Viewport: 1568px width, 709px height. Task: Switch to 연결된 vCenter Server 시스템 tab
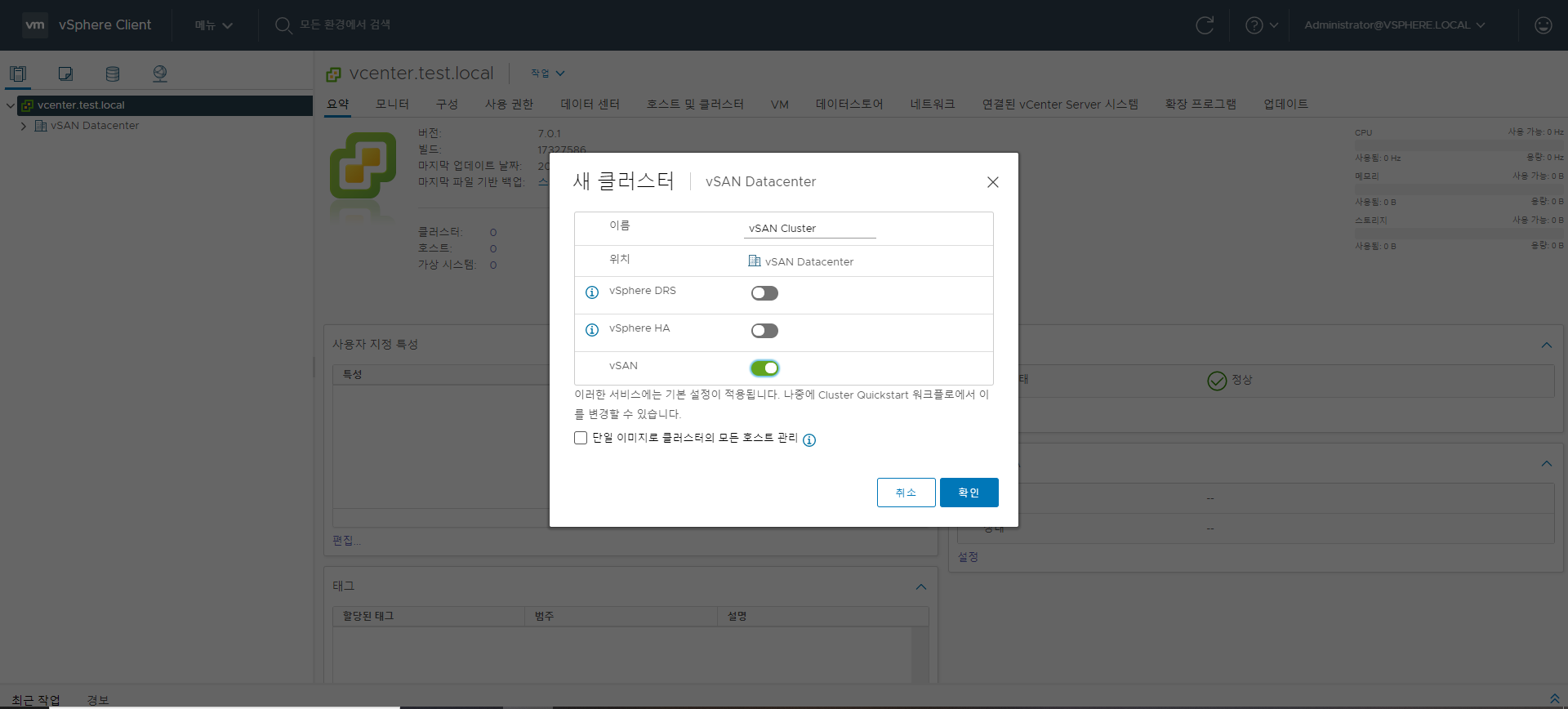point(1060,105)
